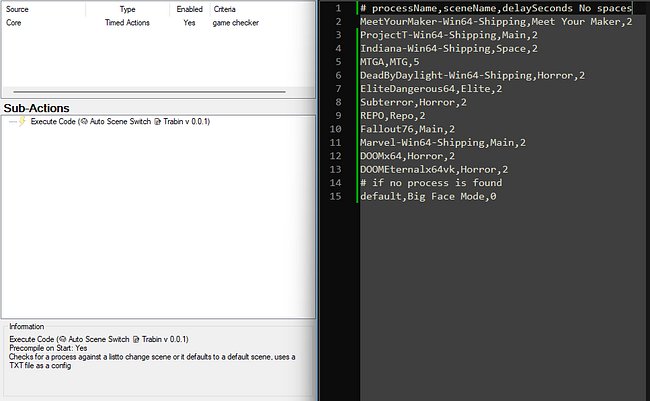Click line number 15 in editor gutter
The height and width of the screenshot is (401, 650).
coord(335,196)
